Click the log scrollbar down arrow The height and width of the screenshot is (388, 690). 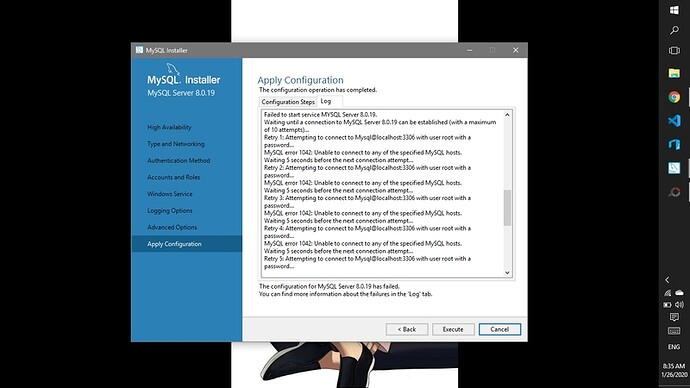tap(507, 273)
